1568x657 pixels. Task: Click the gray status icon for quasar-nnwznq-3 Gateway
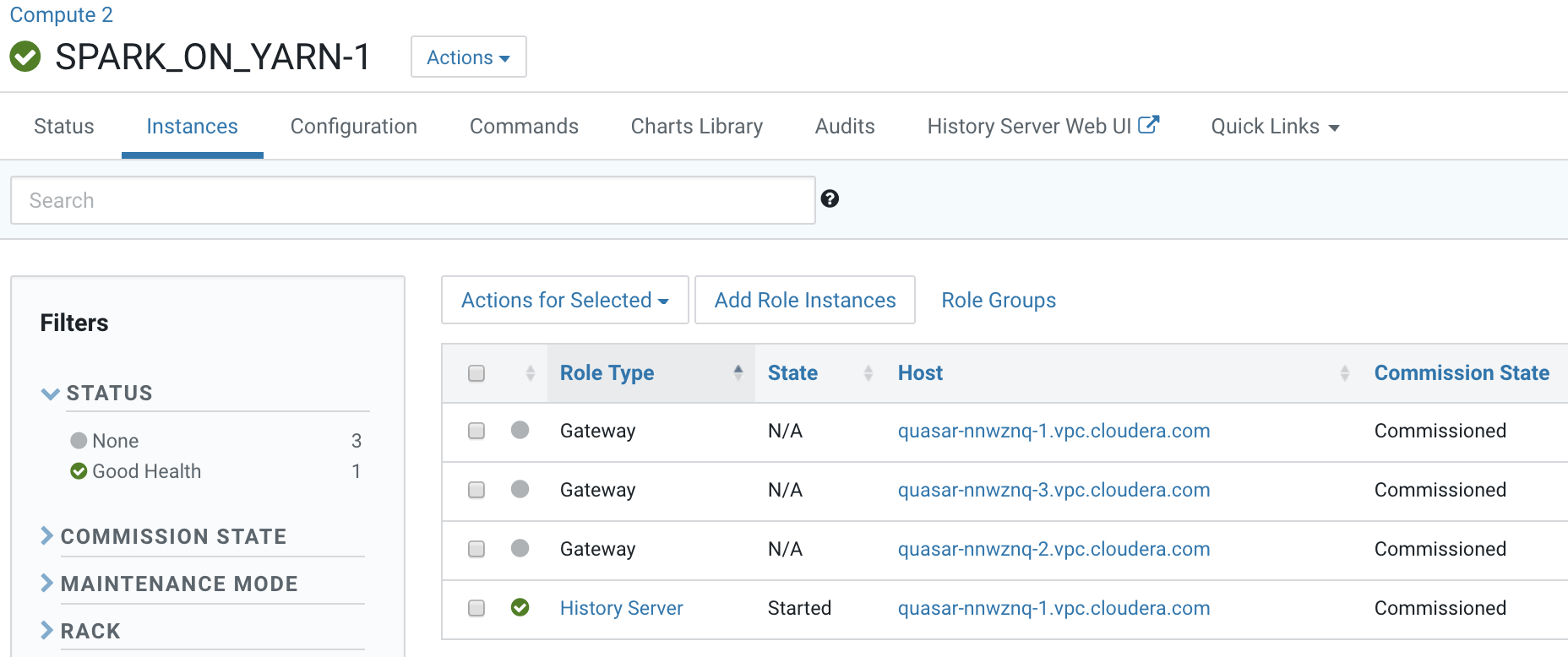point(520,489)
